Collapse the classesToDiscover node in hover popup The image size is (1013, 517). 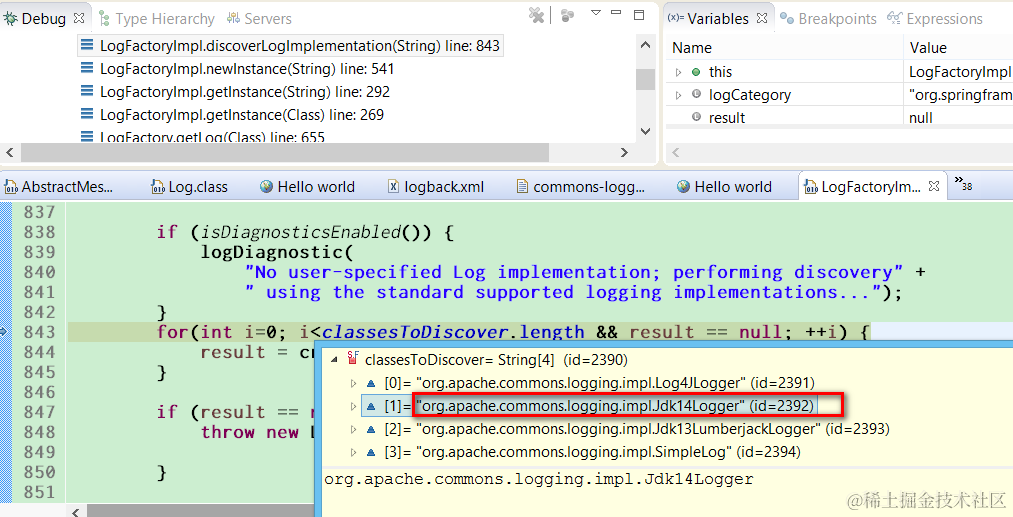(334, 359)
